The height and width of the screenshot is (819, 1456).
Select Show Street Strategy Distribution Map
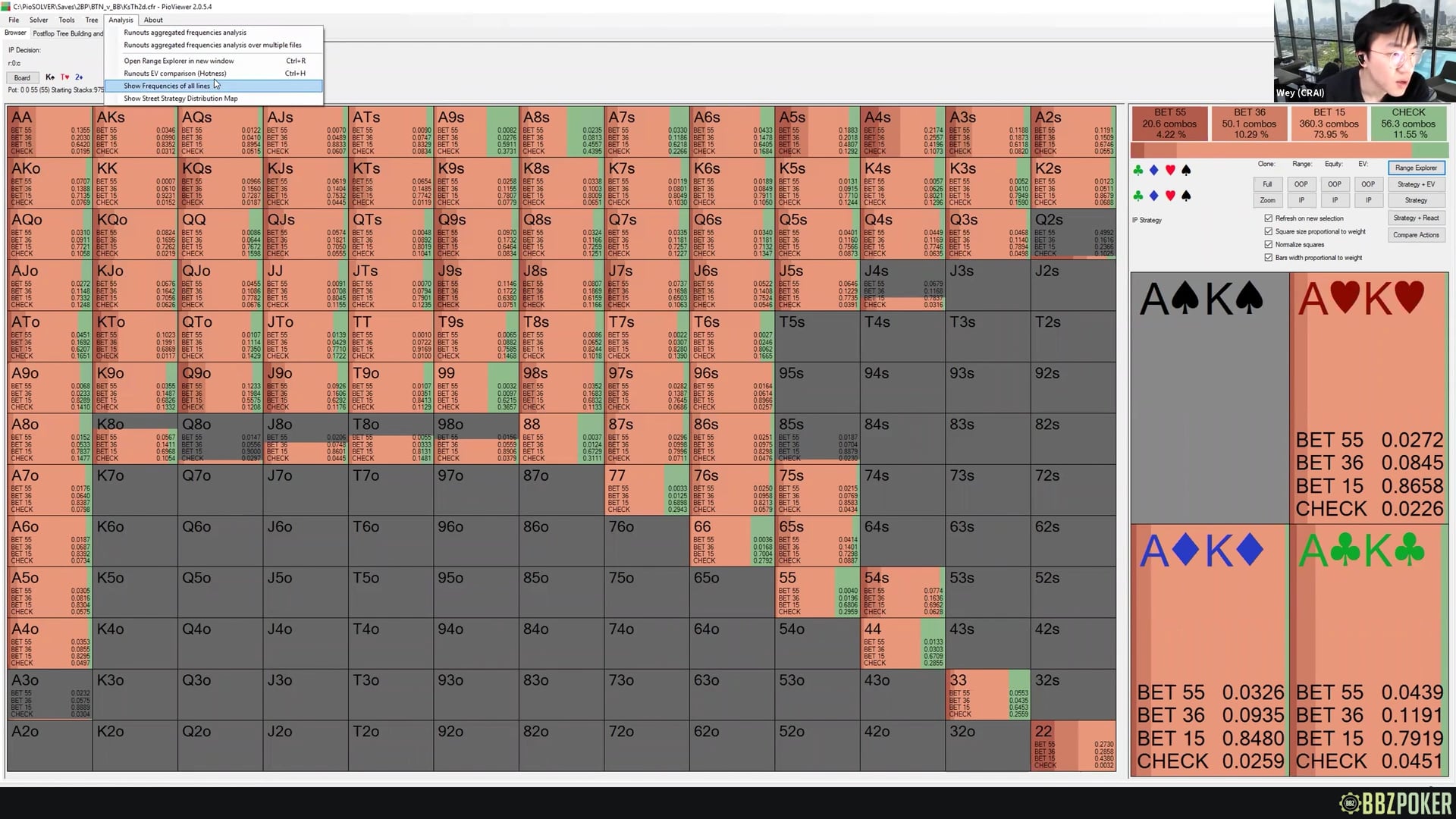click(180, 99)
